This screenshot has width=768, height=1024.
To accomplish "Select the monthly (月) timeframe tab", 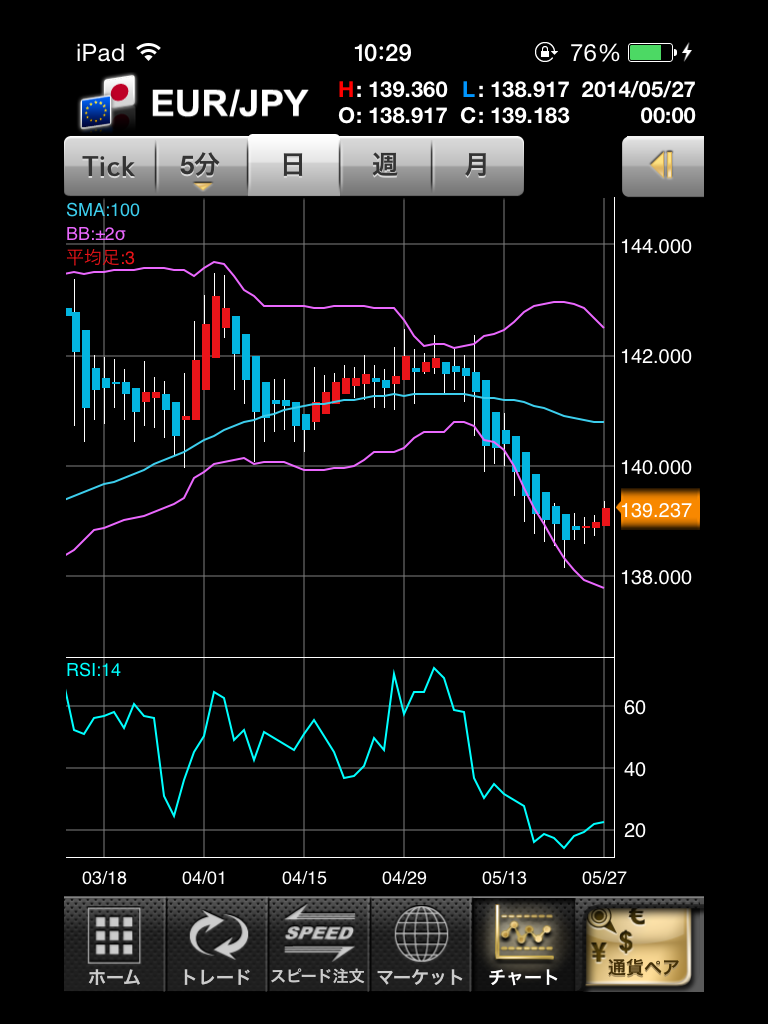I will (x=477, y=167).
